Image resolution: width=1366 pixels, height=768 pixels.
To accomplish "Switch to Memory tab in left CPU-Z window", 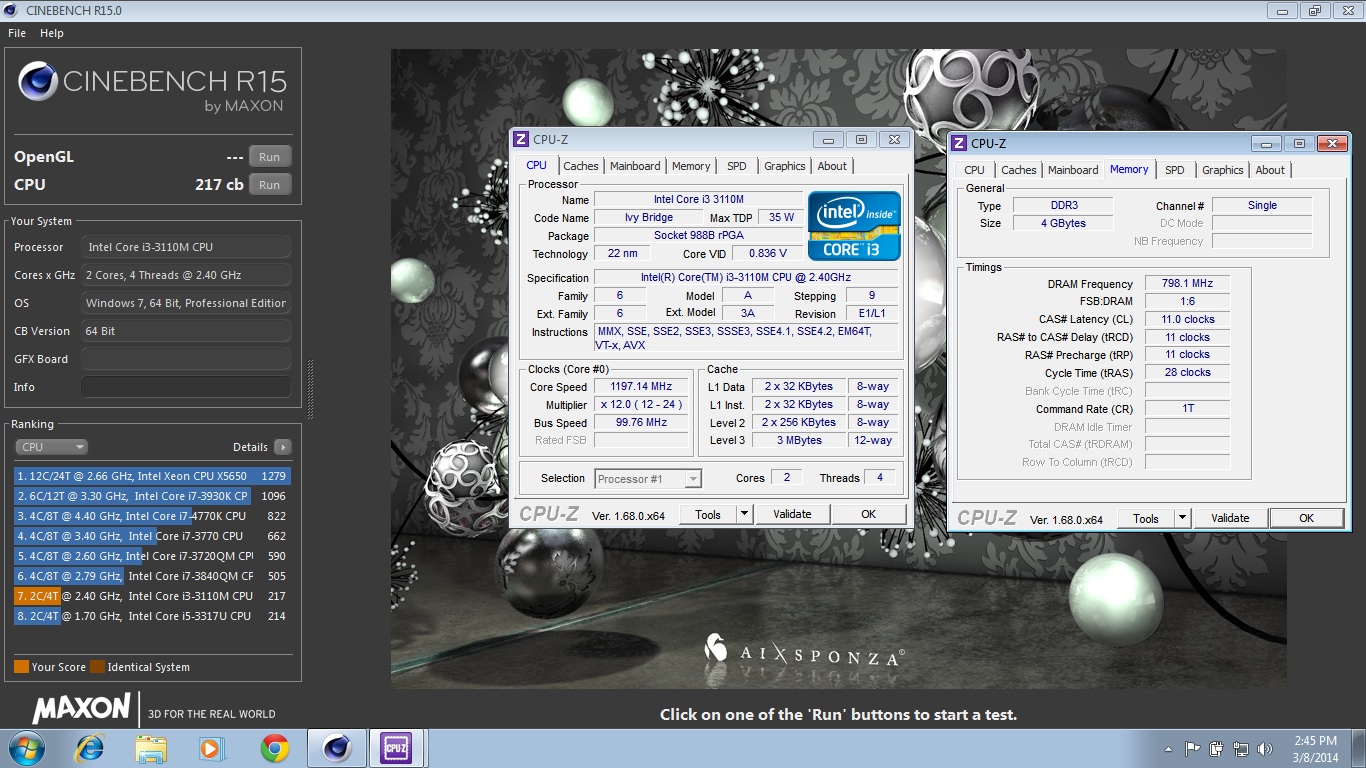I will click(691, 166).
